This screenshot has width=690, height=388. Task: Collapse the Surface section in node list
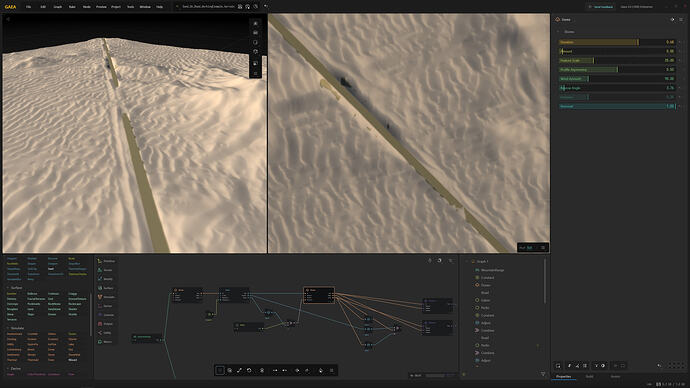click(x=7, y=288)
